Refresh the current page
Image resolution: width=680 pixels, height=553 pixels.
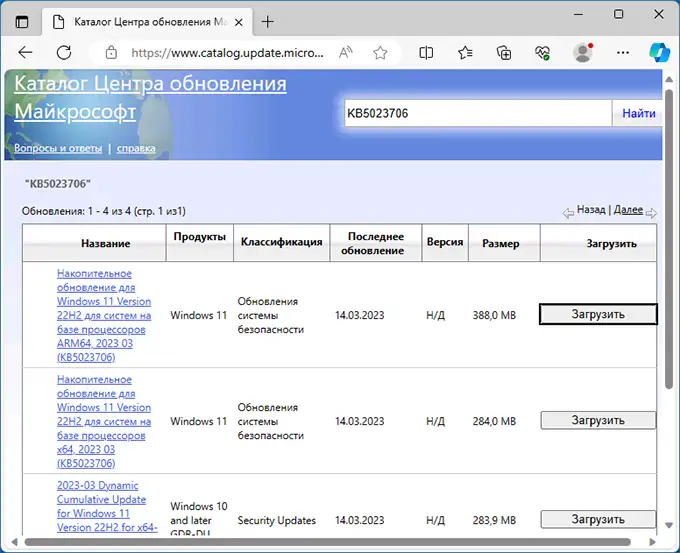coord(64,53)
